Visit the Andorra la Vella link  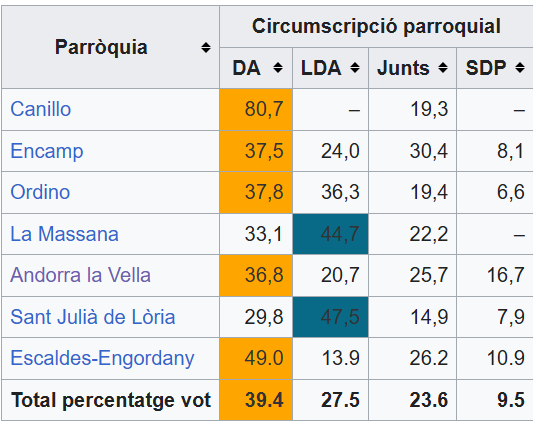point(81,275)
